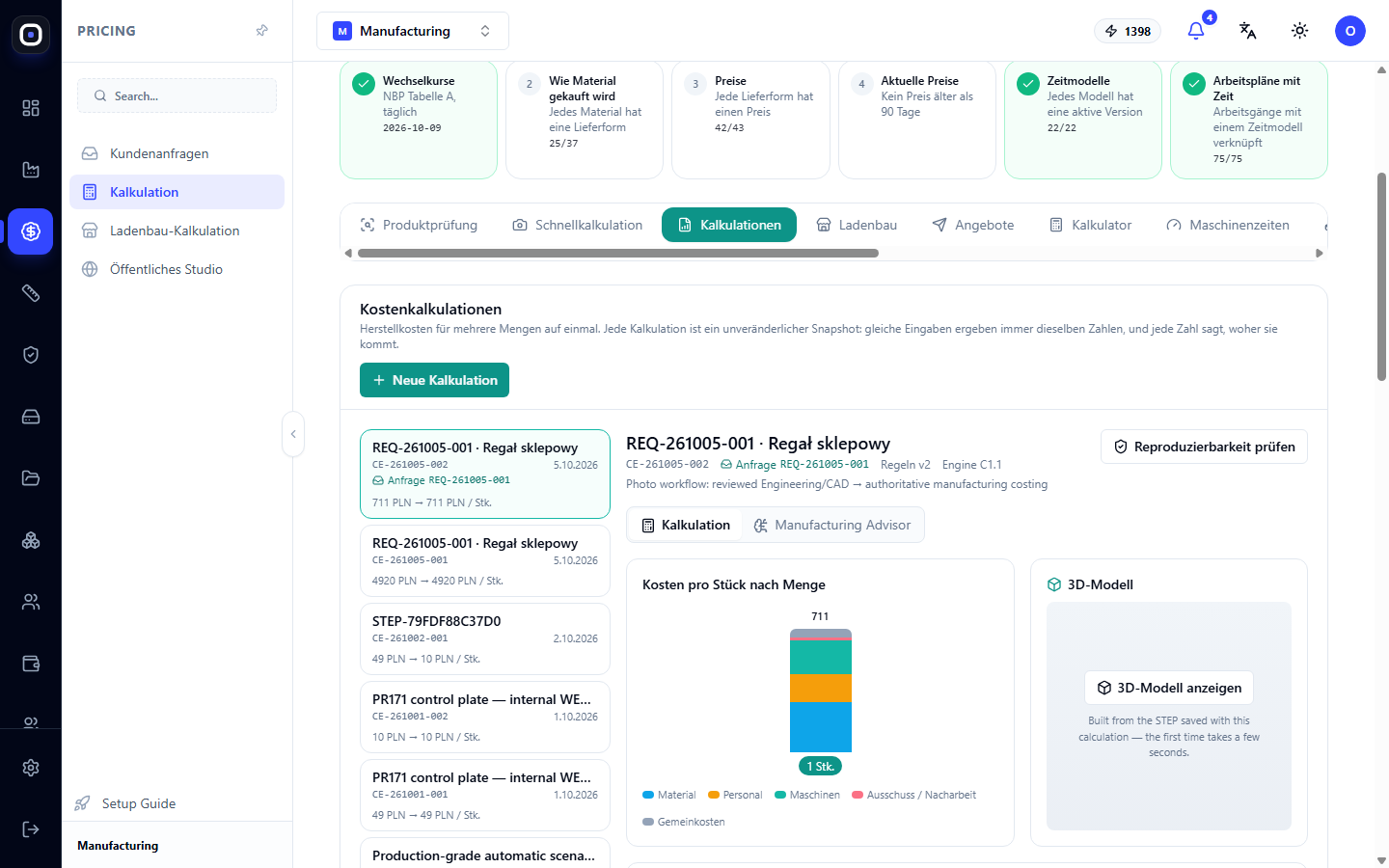
Task: Open the Zeitmodelle checklist card
Action: (x=1083, y=120)
